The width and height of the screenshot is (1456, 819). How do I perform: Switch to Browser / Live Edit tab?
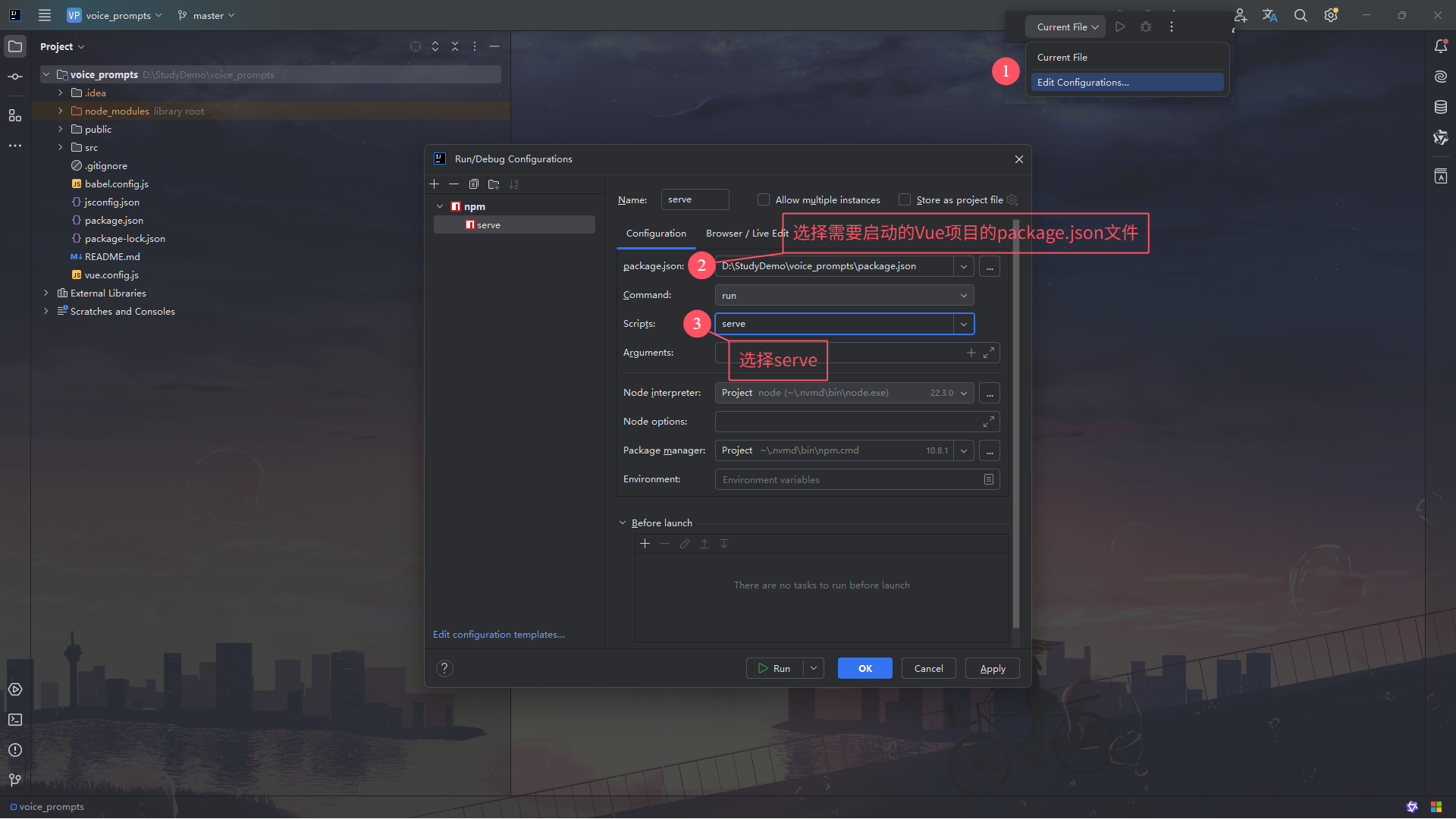click(x=746, y=234)
